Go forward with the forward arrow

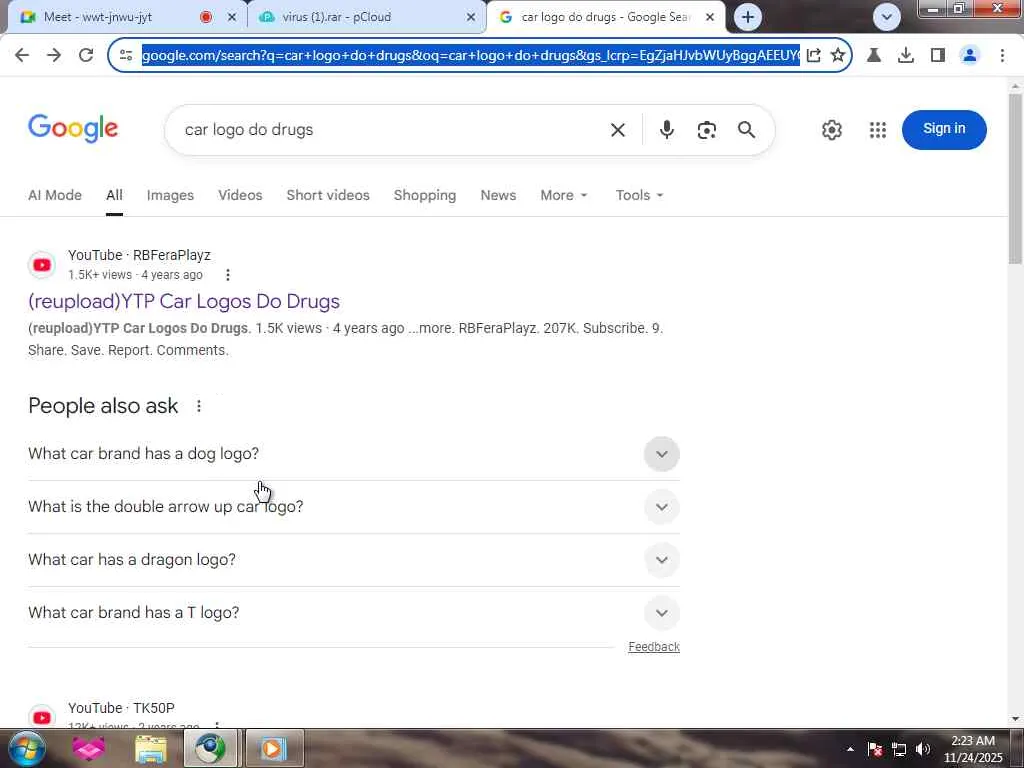coord(54,56)
